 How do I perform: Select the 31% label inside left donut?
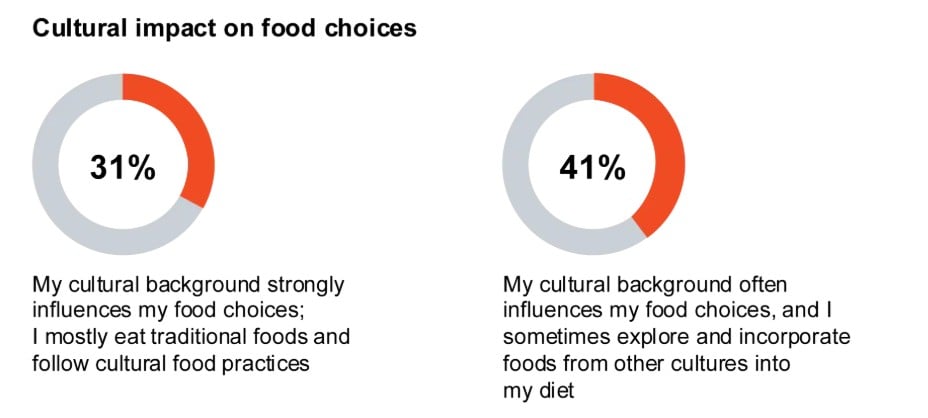pos(123,168)
